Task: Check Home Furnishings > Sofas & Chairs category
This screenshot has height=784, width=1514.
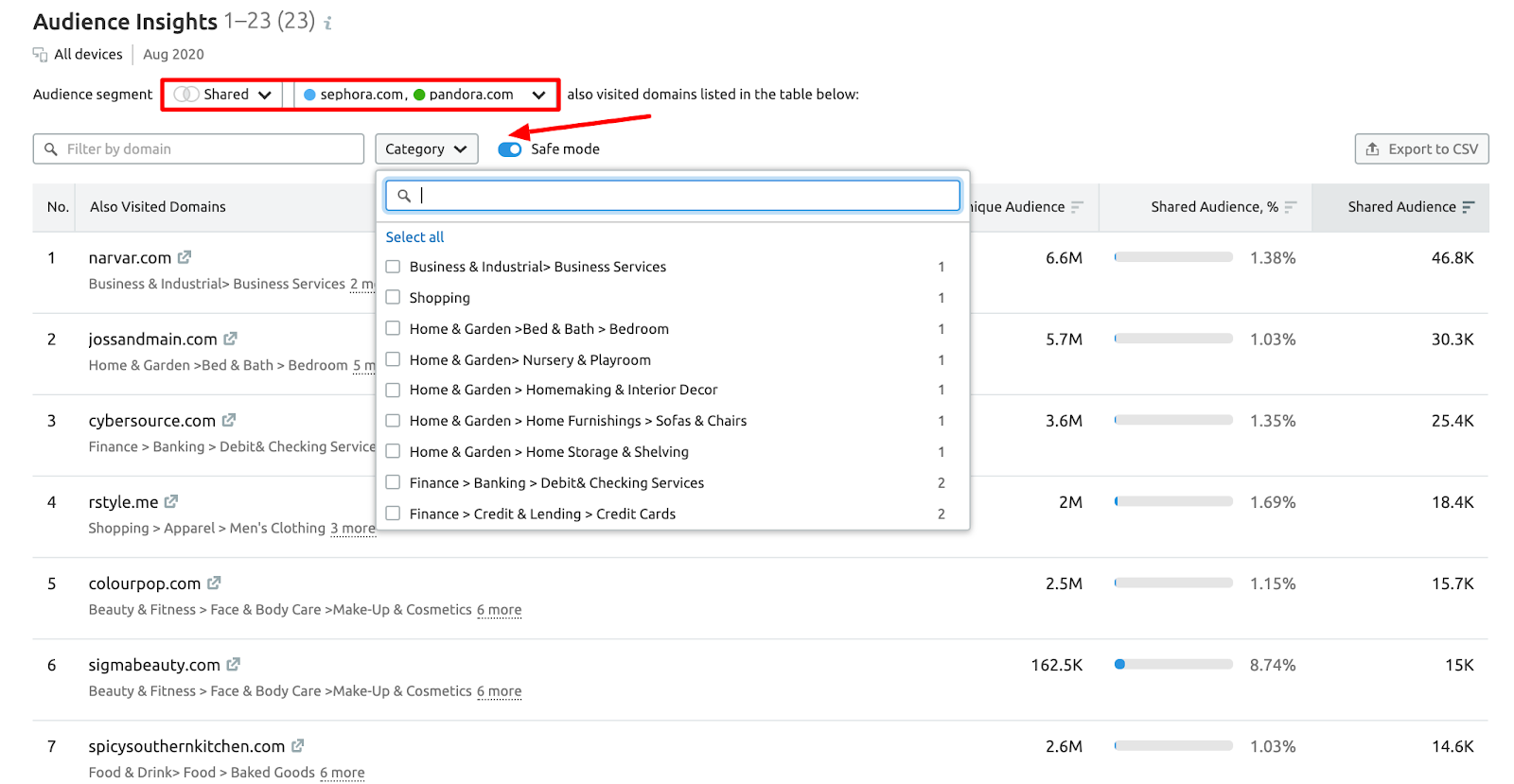Action: tap(393, 421)
